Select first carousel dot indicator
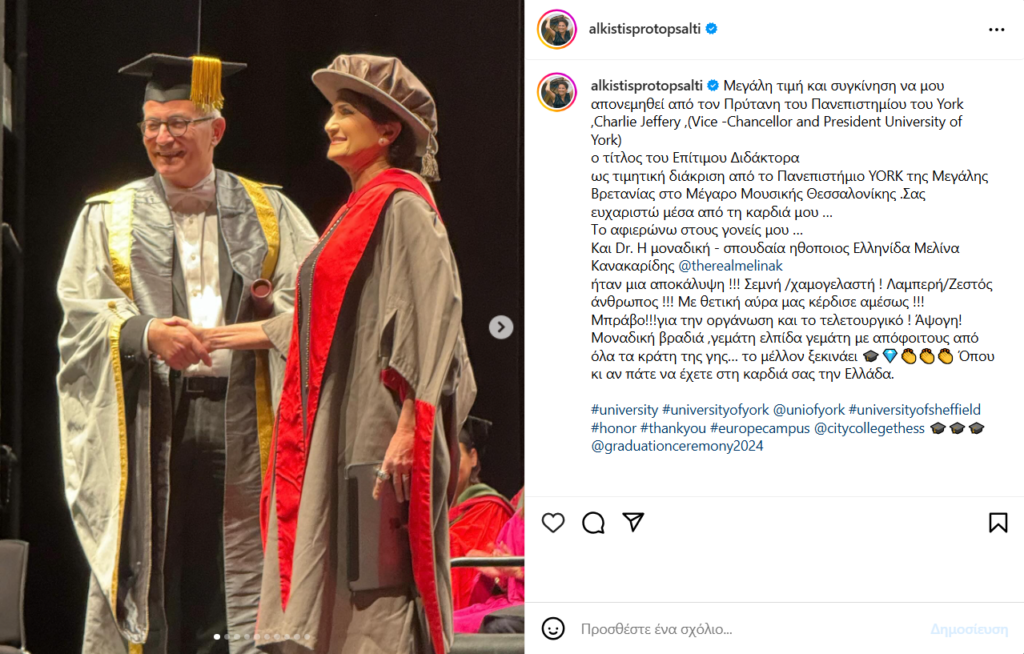 pos(217,636)
